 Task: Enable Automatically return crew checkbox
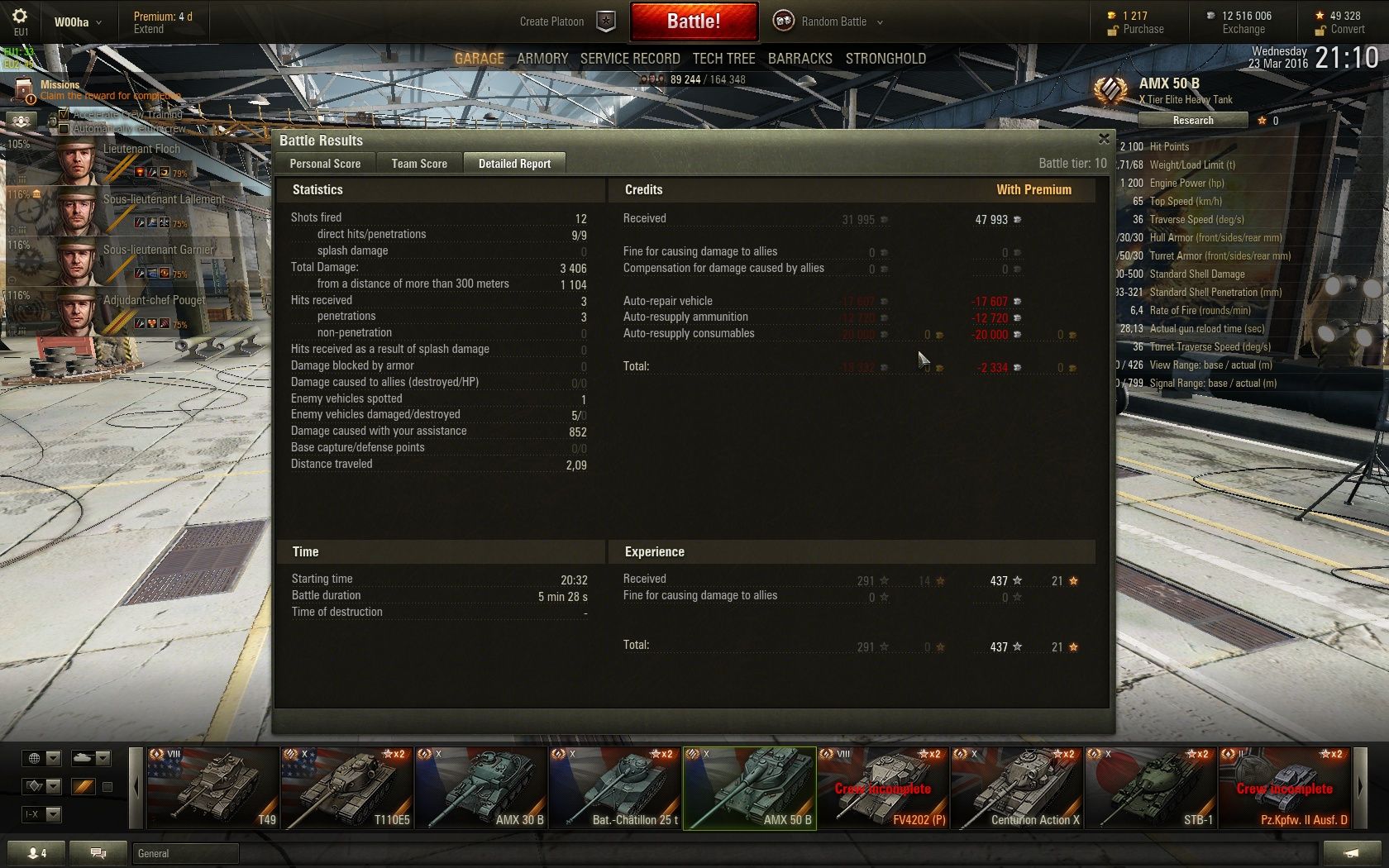[x=64, y=129]
